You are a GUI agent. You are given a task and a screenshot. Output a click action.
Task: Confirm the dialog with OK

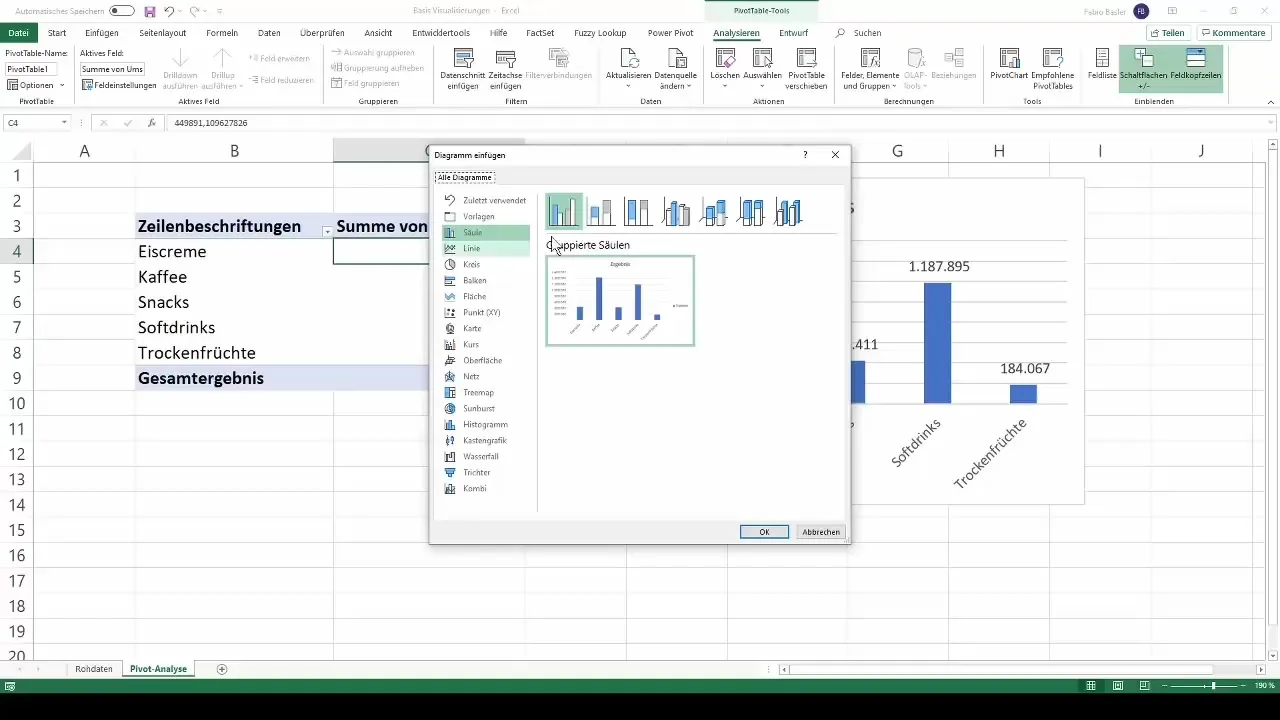(764, 532)
